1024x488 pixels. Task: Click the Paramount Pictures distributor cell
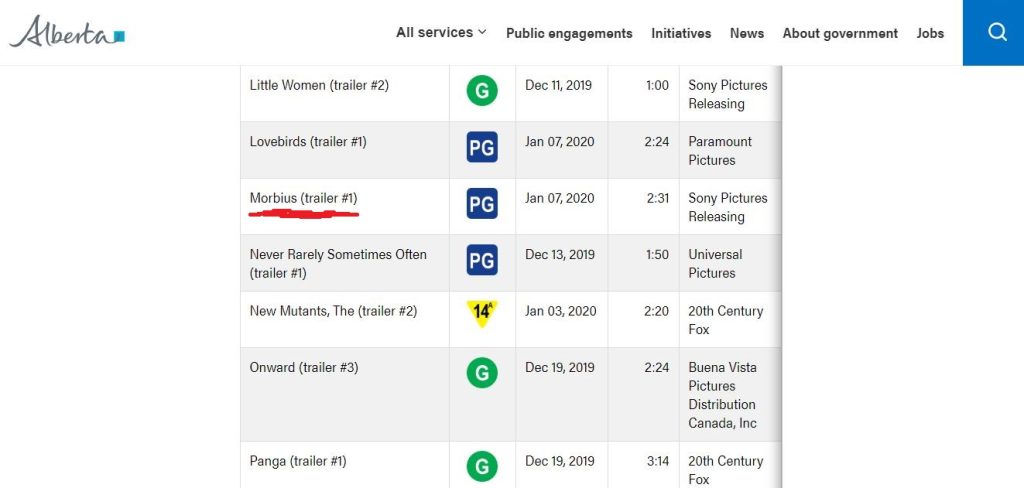720,151
